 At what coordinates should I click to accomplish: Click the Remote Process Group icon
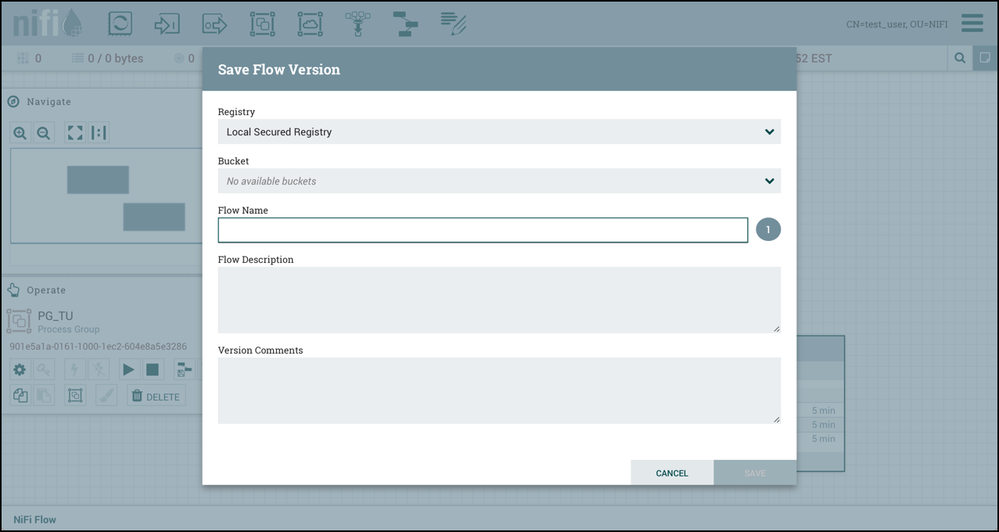(310, 24)
